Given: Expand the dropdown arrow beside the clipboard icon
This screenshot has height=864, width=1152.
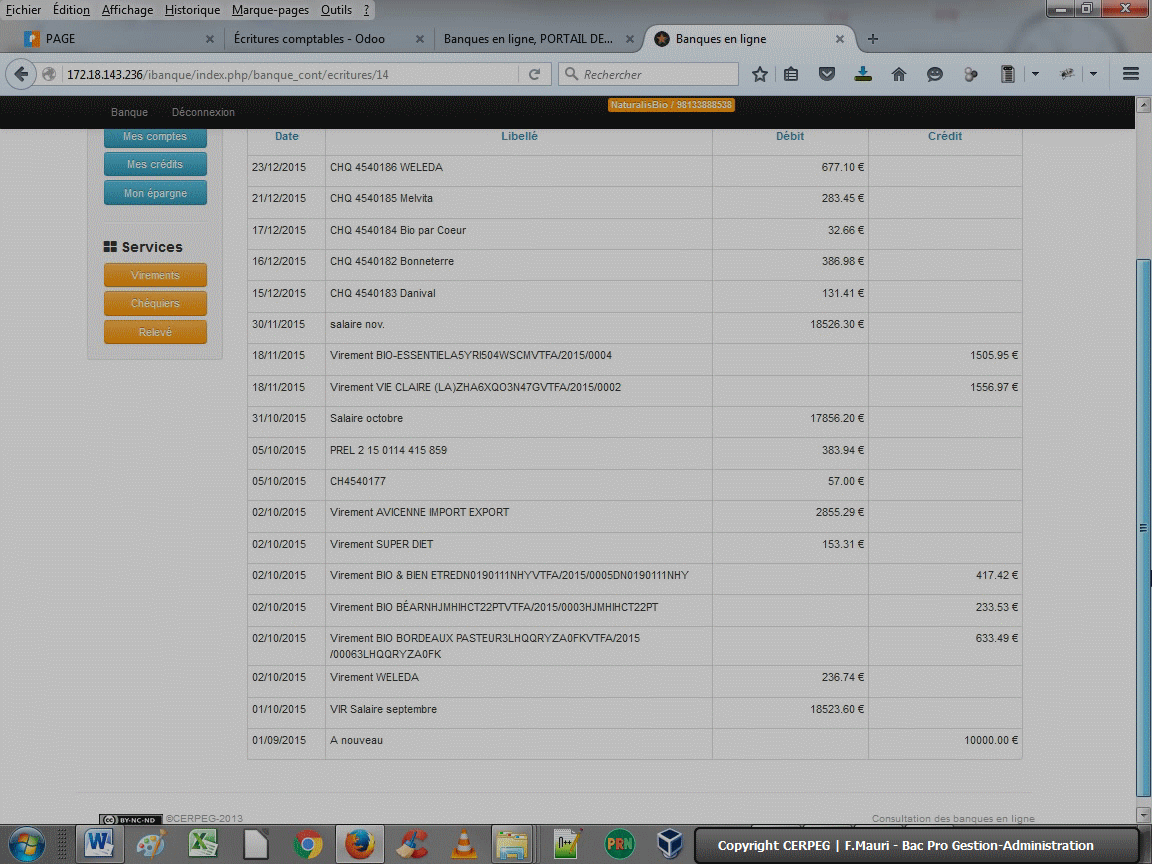Looking at the screenshot, I should point(1035,74).
